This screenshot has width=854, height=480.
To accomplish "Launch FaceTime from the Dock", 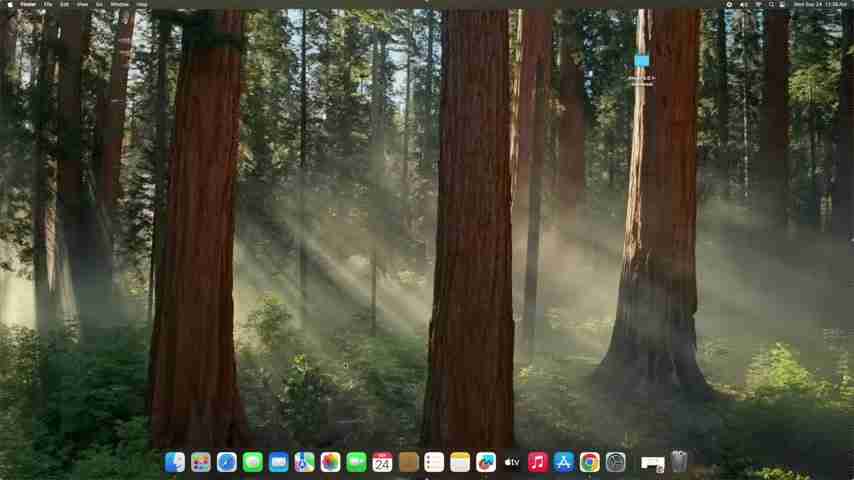I will pos(356,462).
